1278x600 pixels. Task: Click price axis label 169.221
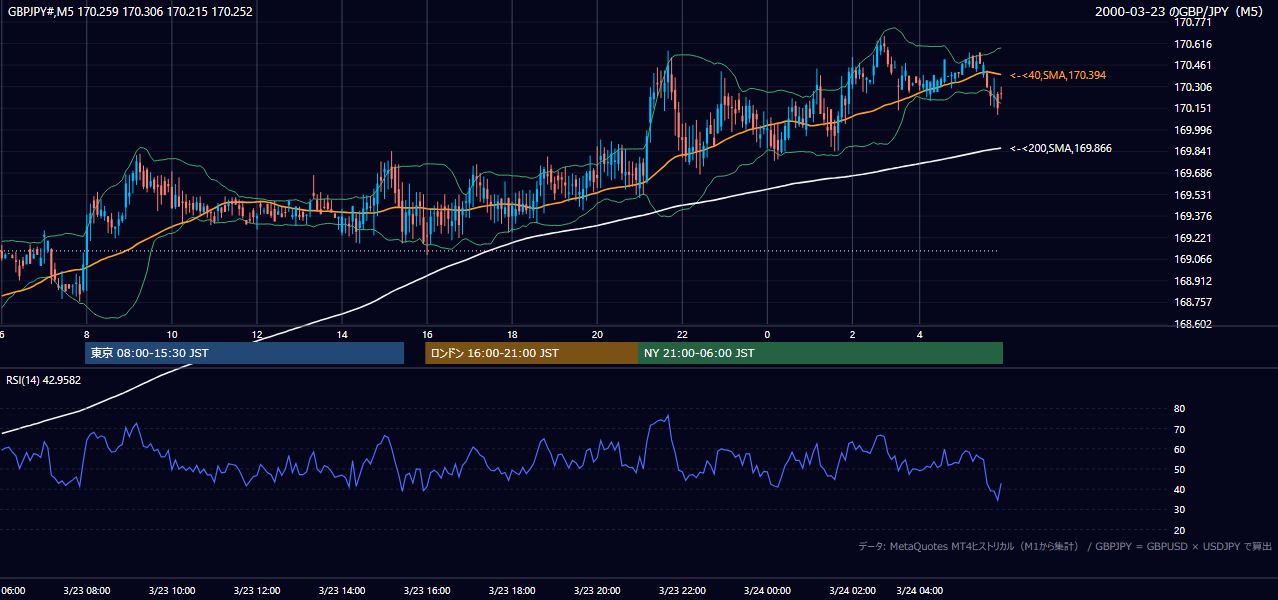(x=1194, y=238)
